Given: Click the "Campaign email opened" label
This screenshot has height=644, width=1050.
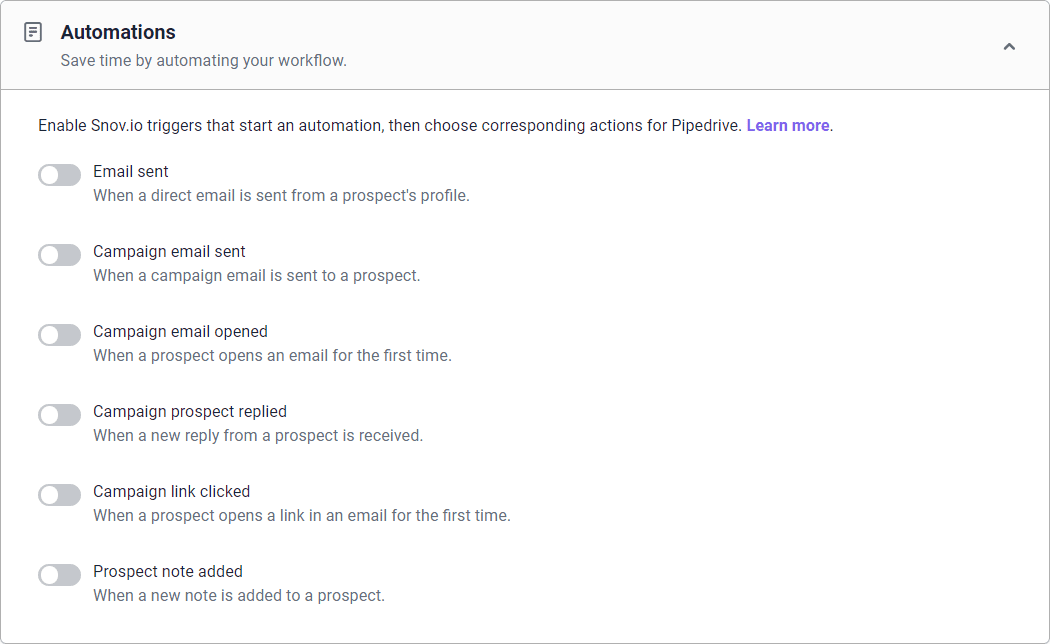Looking at the screenshot, I should 180,332.
